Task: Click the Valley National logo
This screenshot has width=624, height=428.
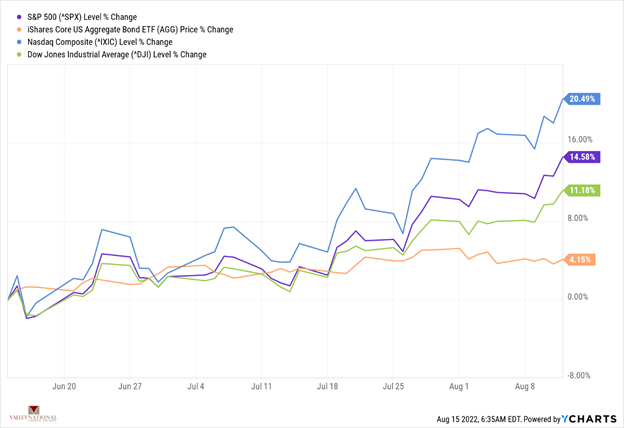Action: (30, 414)
